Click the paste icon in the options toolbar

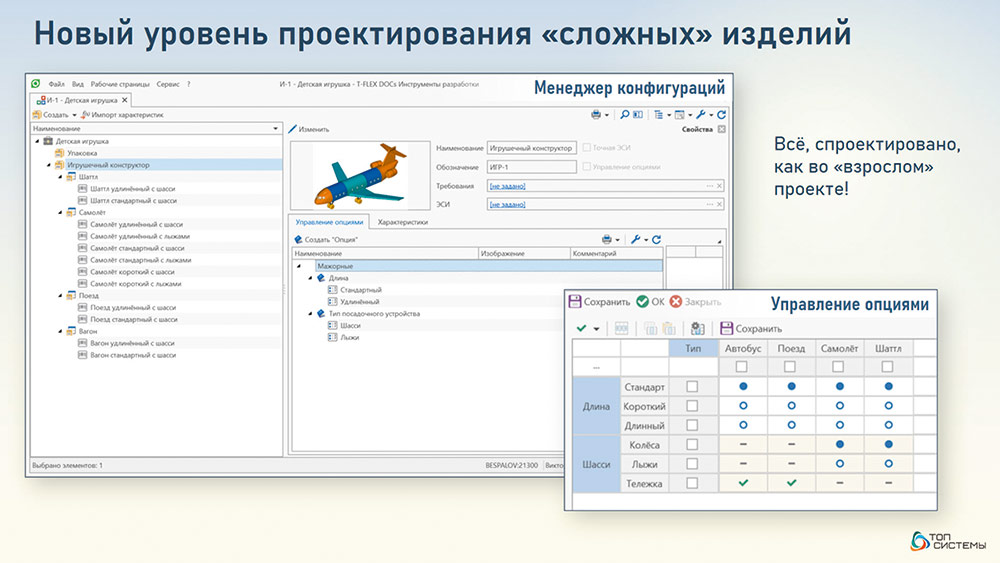669,328
